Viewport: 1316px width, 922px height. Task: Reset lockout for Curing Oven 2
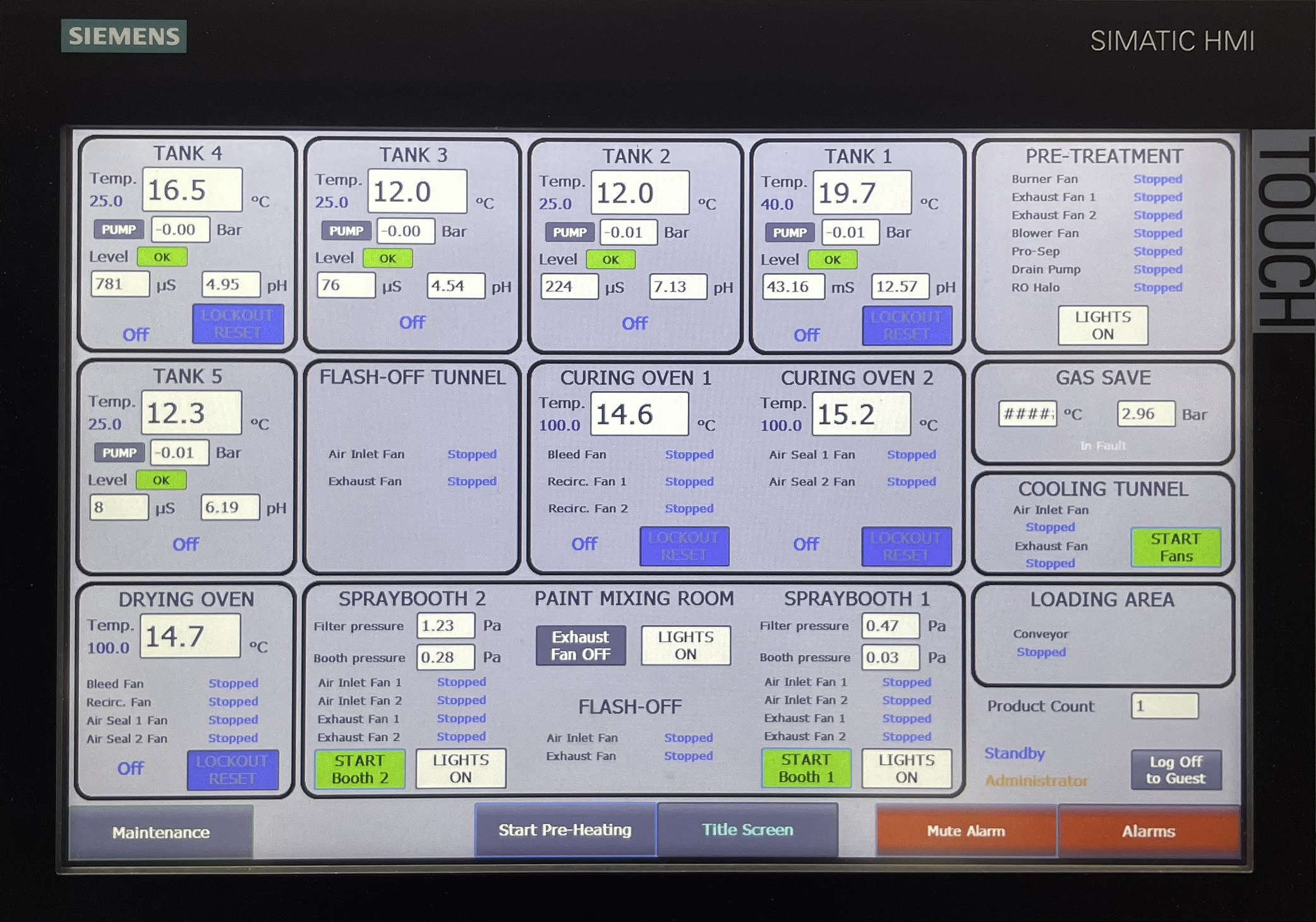(907, 547)
